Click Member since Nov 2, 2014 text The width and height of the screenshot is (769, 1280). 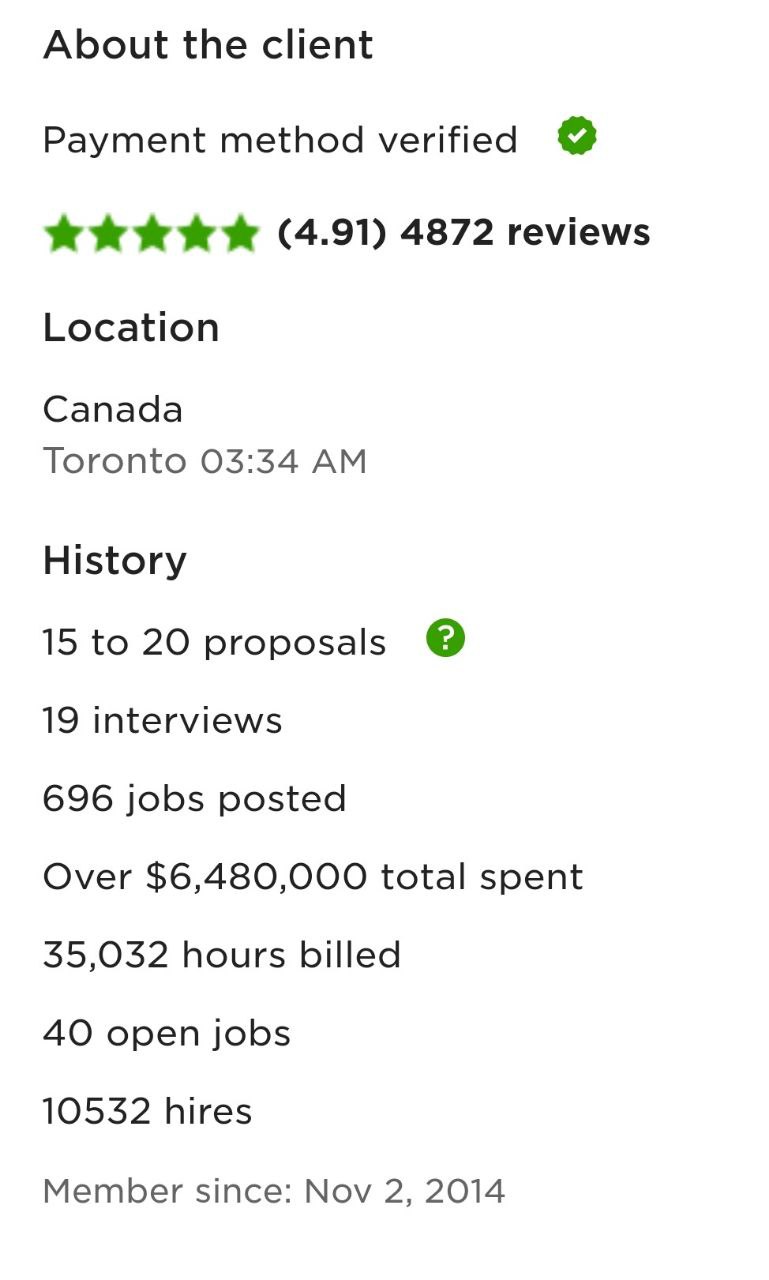[274, 1191]
